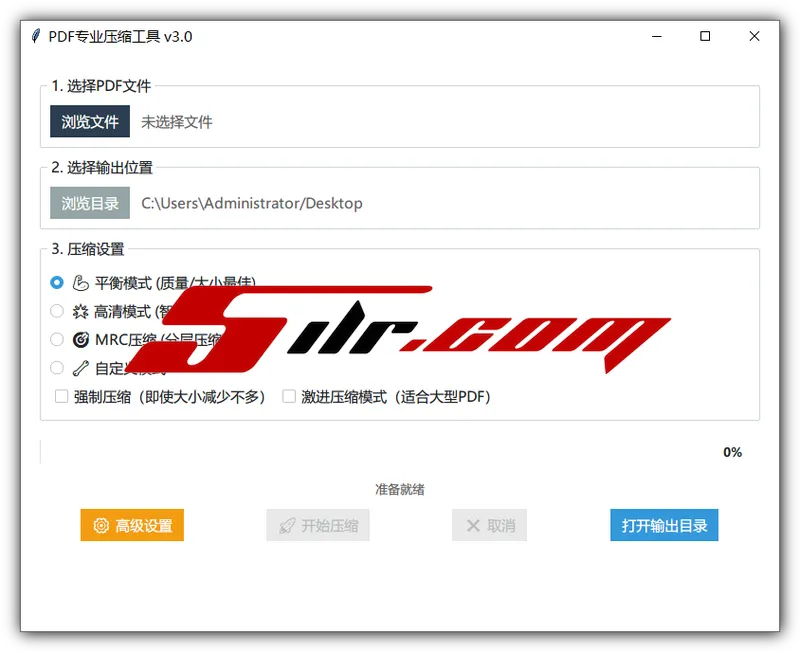Click the 开始压缩 start button
Screen dimensions: 800x652
click(318, 525)
